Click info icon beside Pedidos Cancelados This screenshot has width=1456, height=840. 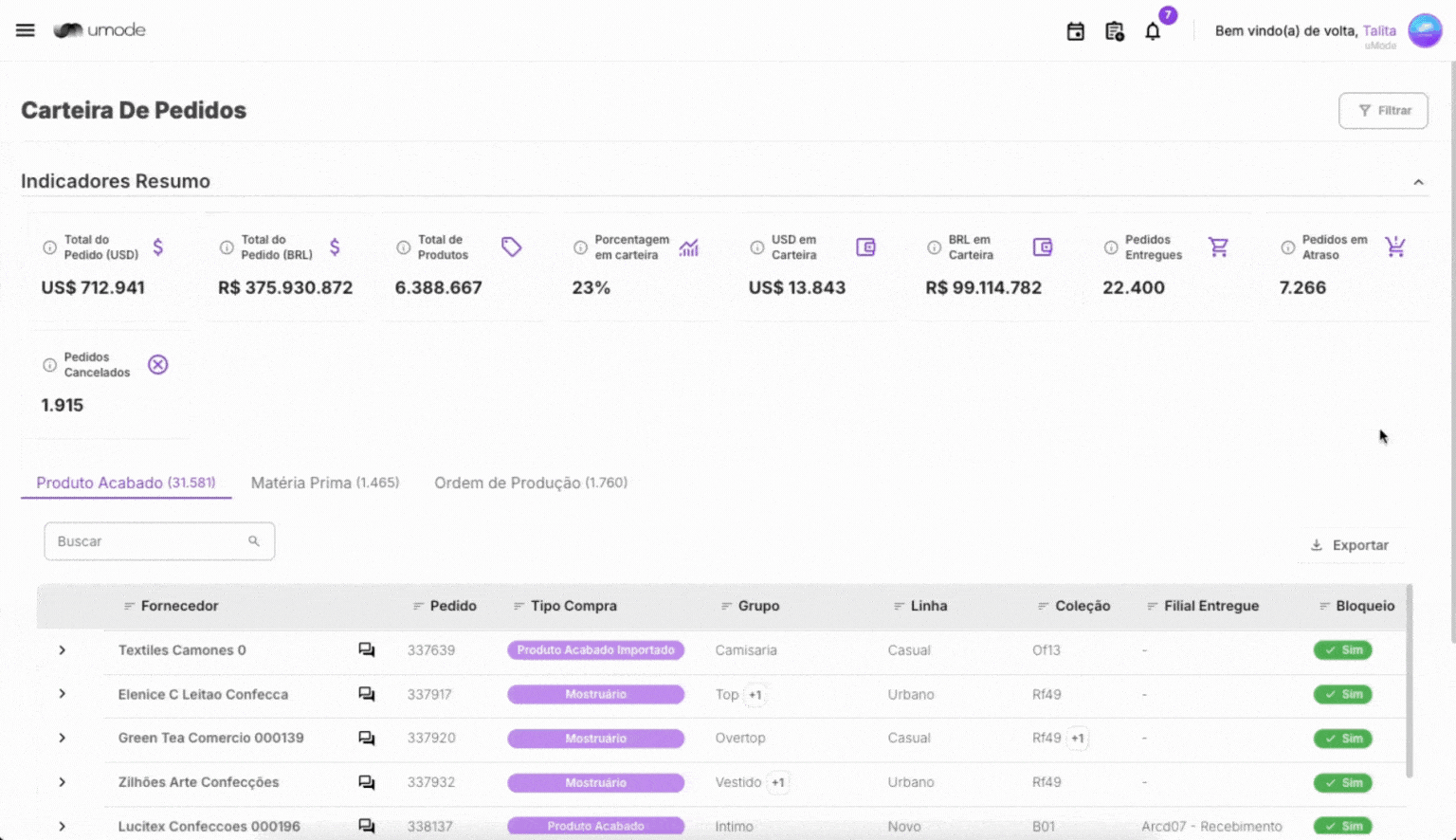coord(49,365)
